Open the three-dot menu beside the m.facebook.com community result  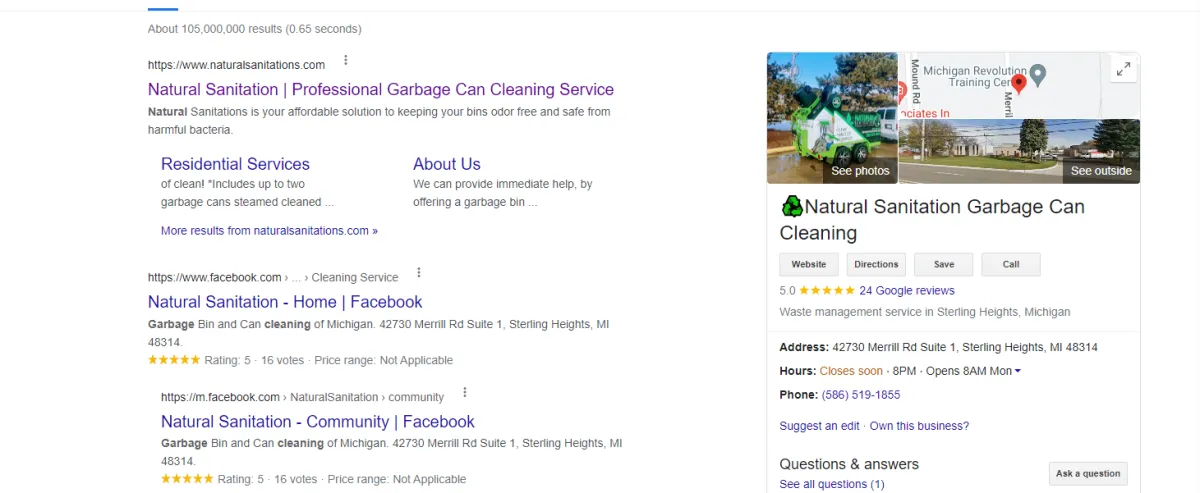465,393
